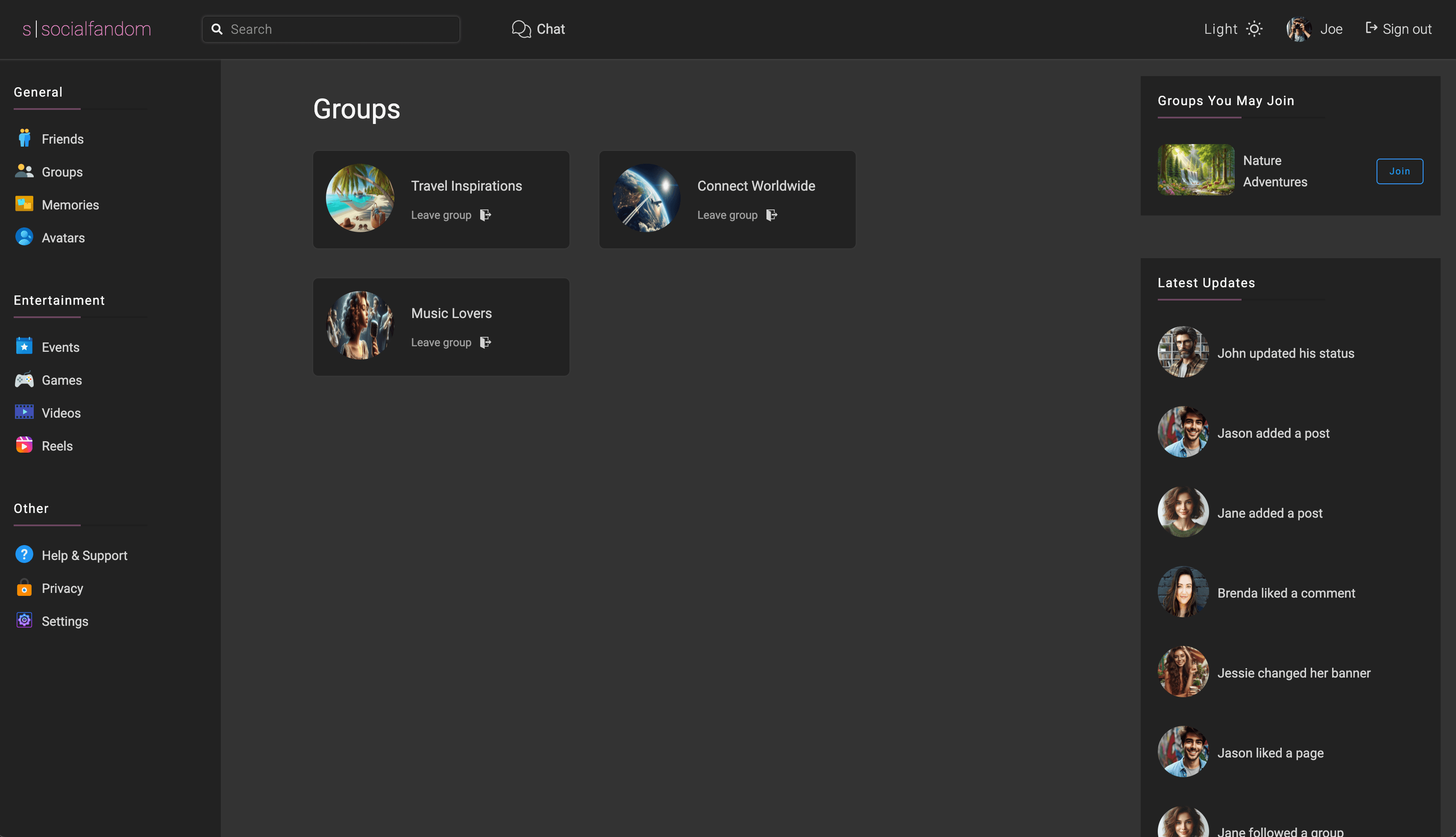Click the Videos film icon
Screen dimensions: 1456x837
pos(24,412)
